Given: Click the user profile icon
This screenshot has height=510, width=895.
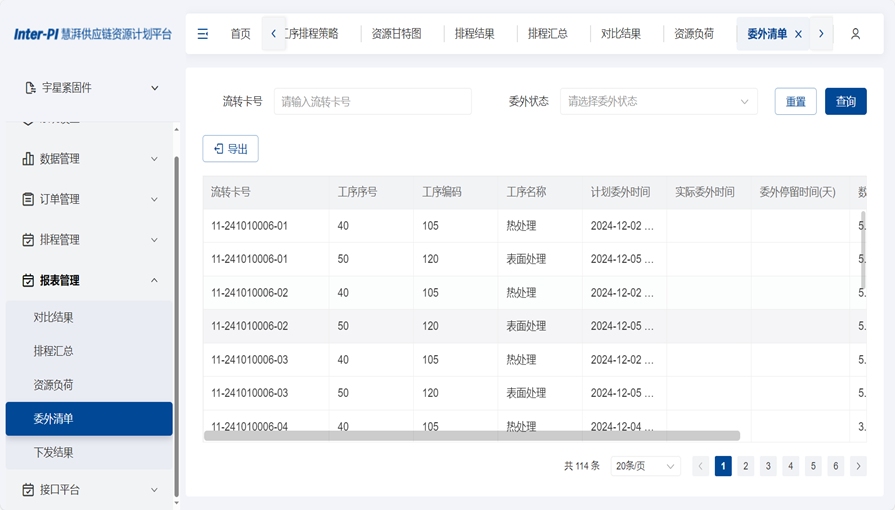Looking at the screenshot, I should [855, 34].
